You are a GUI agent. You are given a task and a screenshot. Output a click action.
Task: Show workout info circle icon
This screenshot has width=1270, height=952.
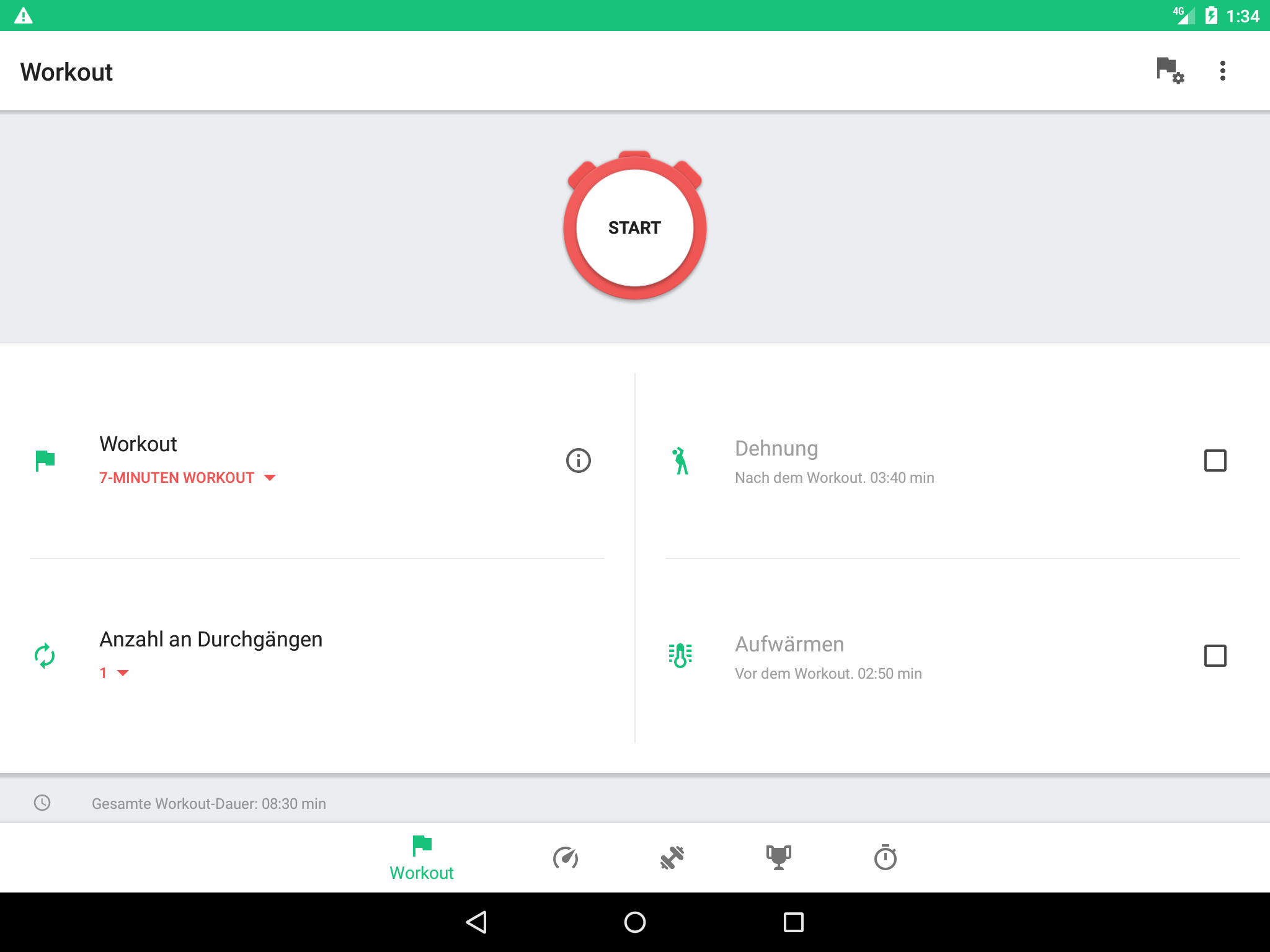(578, 461)
